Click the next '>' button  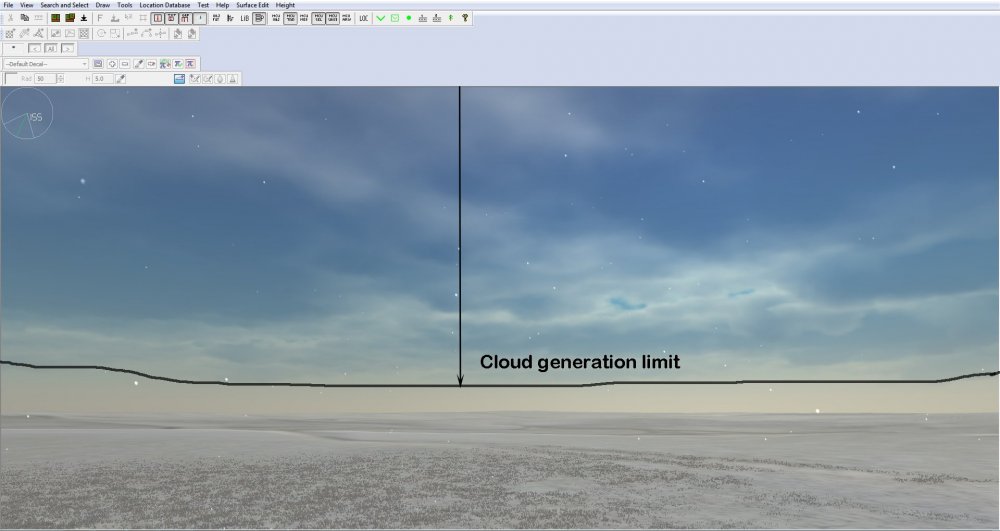pos(68,48)
